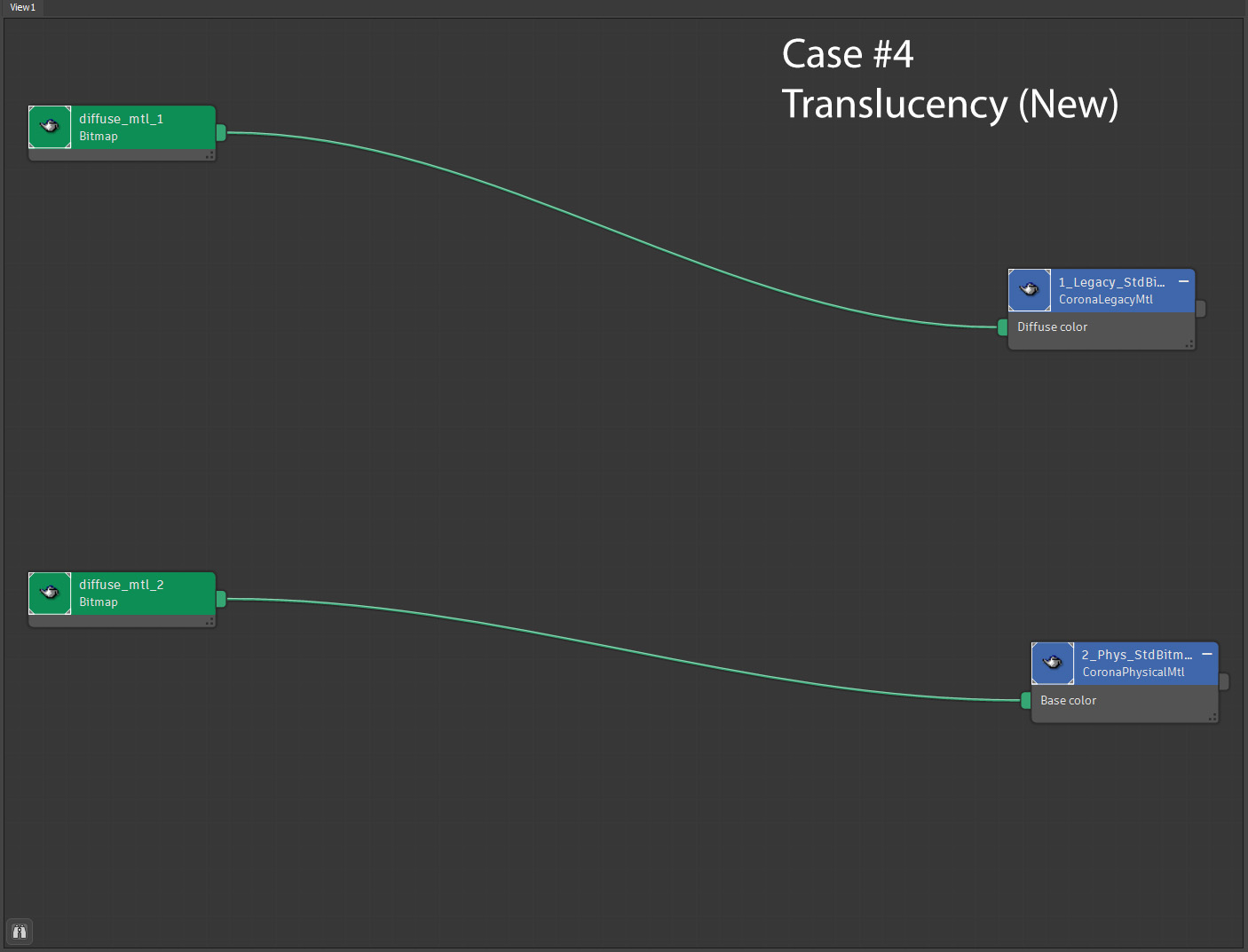Click the Base color input socket
The image size is (1248, 952).
click(x=1026, y=700)
